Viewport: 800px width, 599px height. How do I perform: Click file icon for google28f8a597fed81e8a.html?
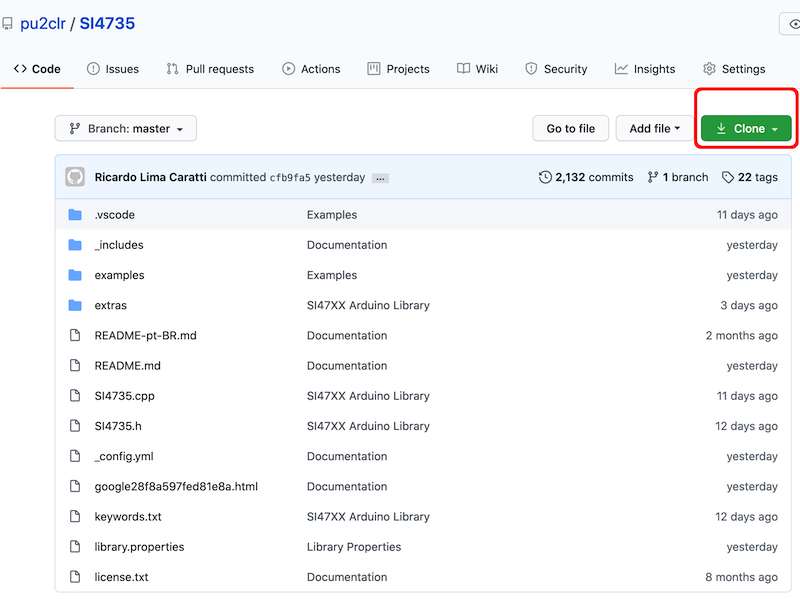point(75,486)
